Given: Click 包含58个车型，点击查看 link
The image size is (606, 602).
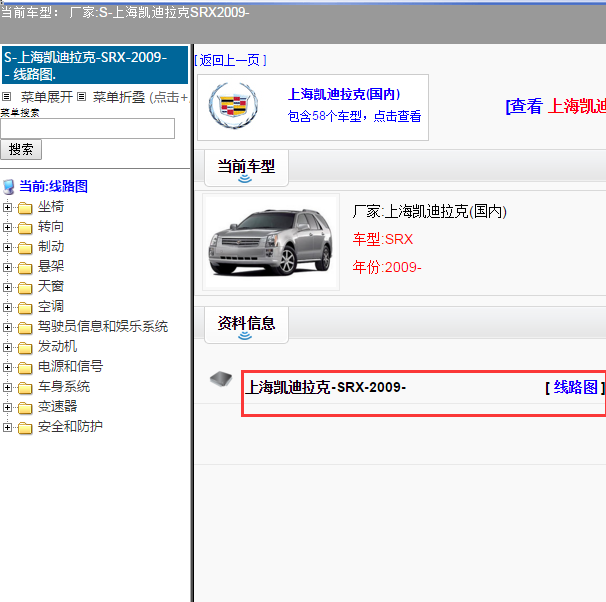Looking at the screenshot, I should [x=354, y=116].
